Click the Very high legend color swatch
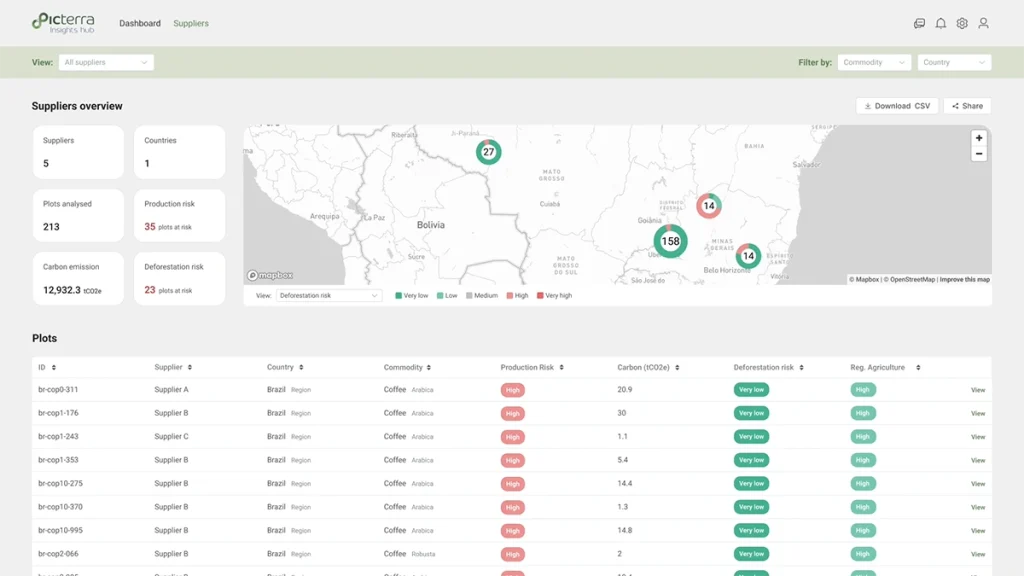This screenshot has width=1024, height=576. coord(540,296)
